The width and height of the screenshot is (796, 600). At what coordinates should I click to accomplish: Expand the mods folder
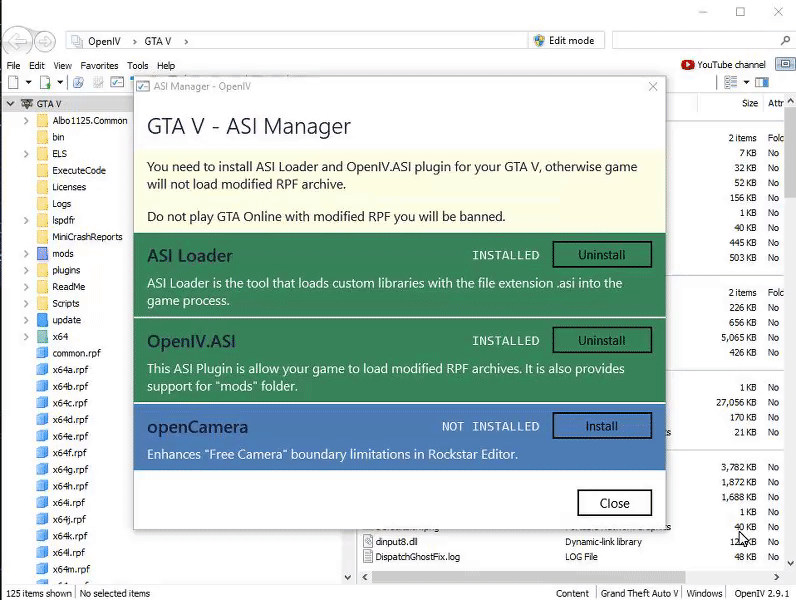tap(26, 254)
